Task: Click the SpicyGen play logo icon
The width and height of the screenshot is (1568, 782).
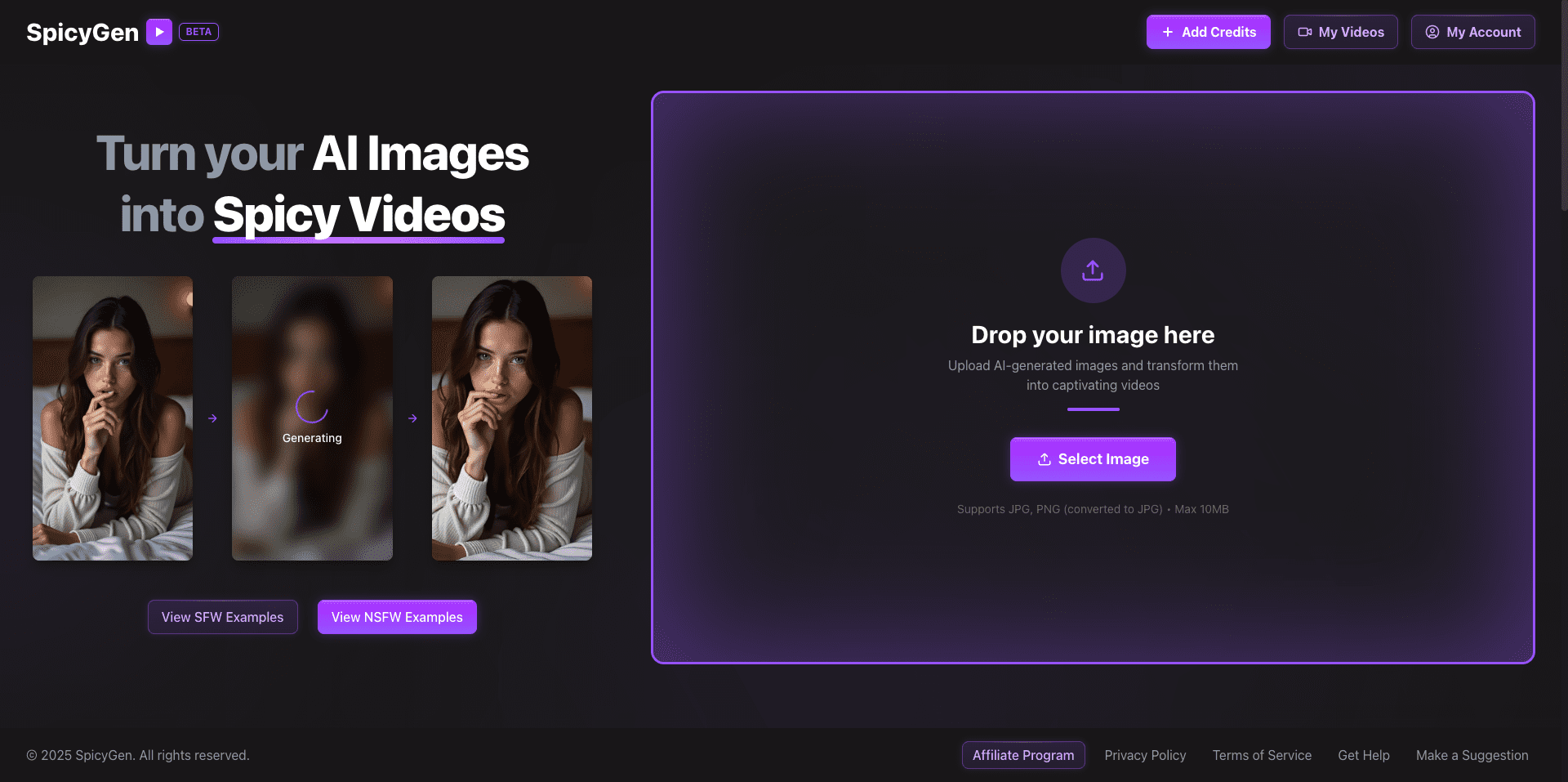Action: (159, 32)
